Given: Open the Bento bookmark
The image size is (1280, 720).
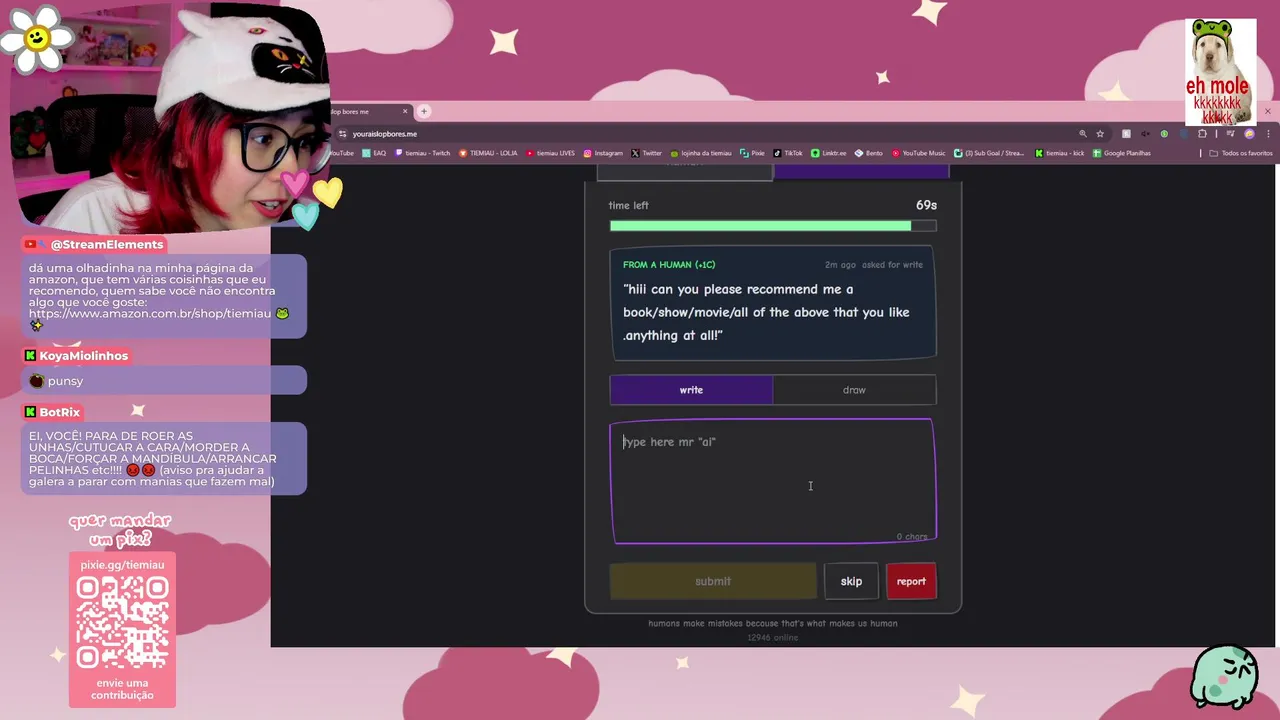Looking at the screenshot, I should (869, 153).
